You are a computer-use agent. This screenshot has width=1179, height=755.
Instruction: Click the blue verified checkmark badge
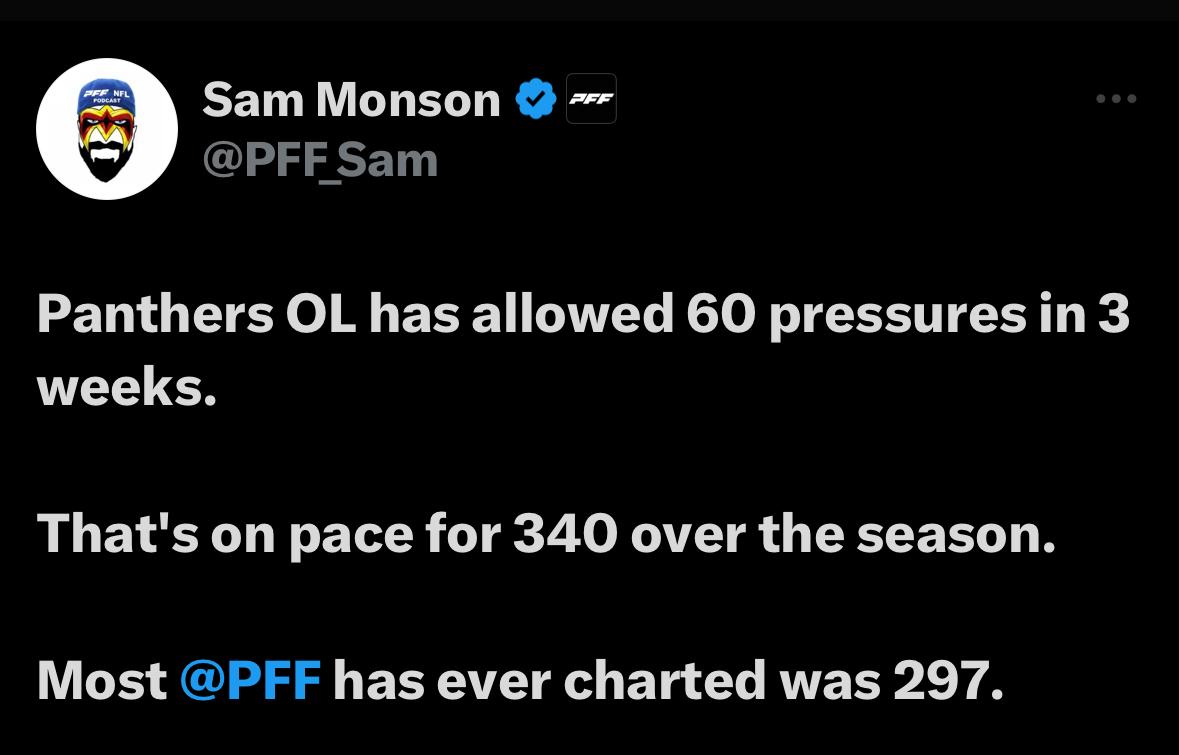[535, 99]
